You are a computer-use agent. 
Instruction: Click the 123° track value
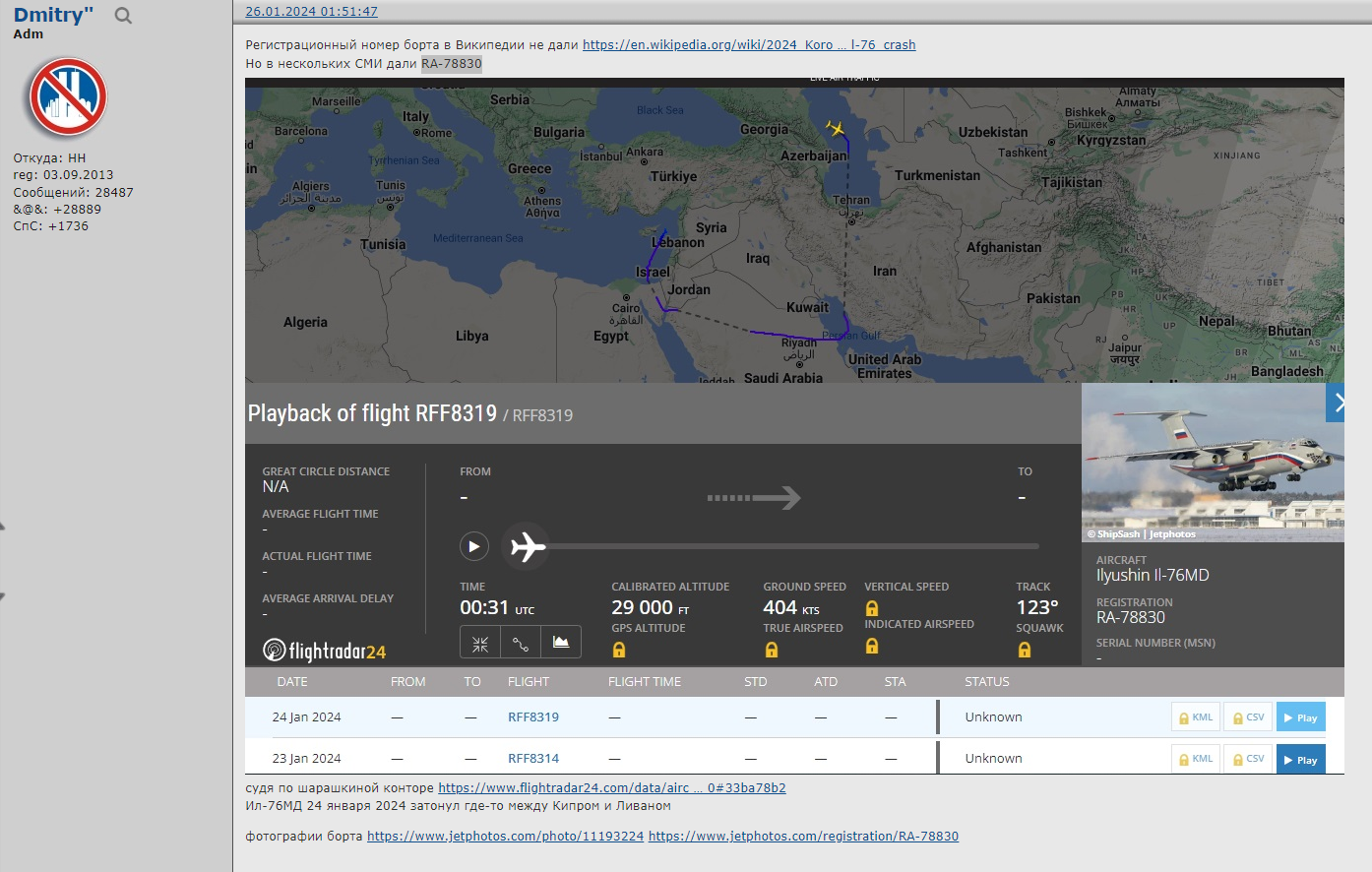pyautogui.click(x=1037, y=607)
